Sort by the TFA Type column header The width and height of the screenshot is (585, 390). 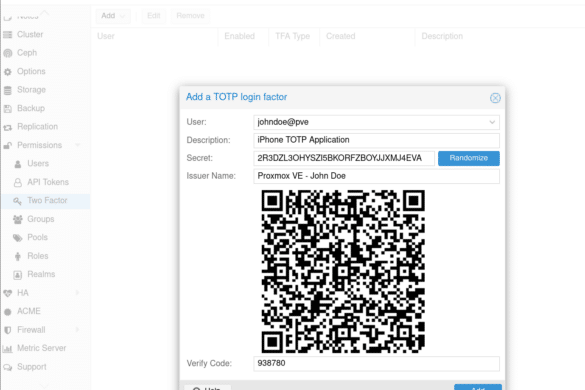click(x=294, y=36)
